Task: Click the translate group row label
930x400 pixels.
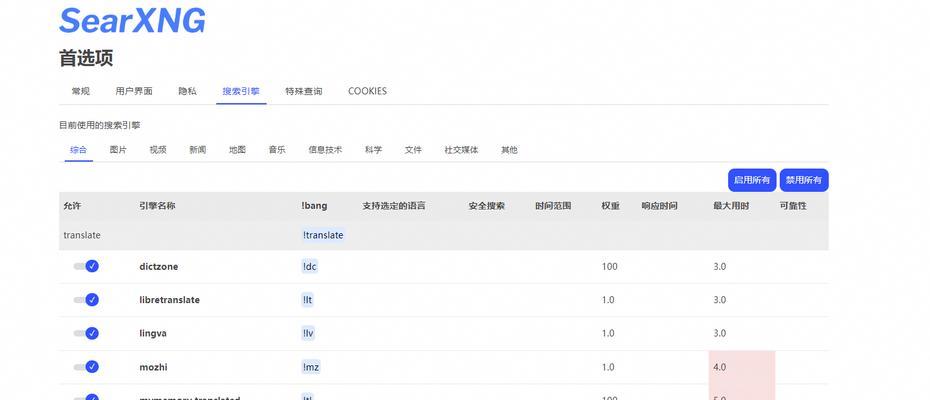Action: click(x=82, y=235)
